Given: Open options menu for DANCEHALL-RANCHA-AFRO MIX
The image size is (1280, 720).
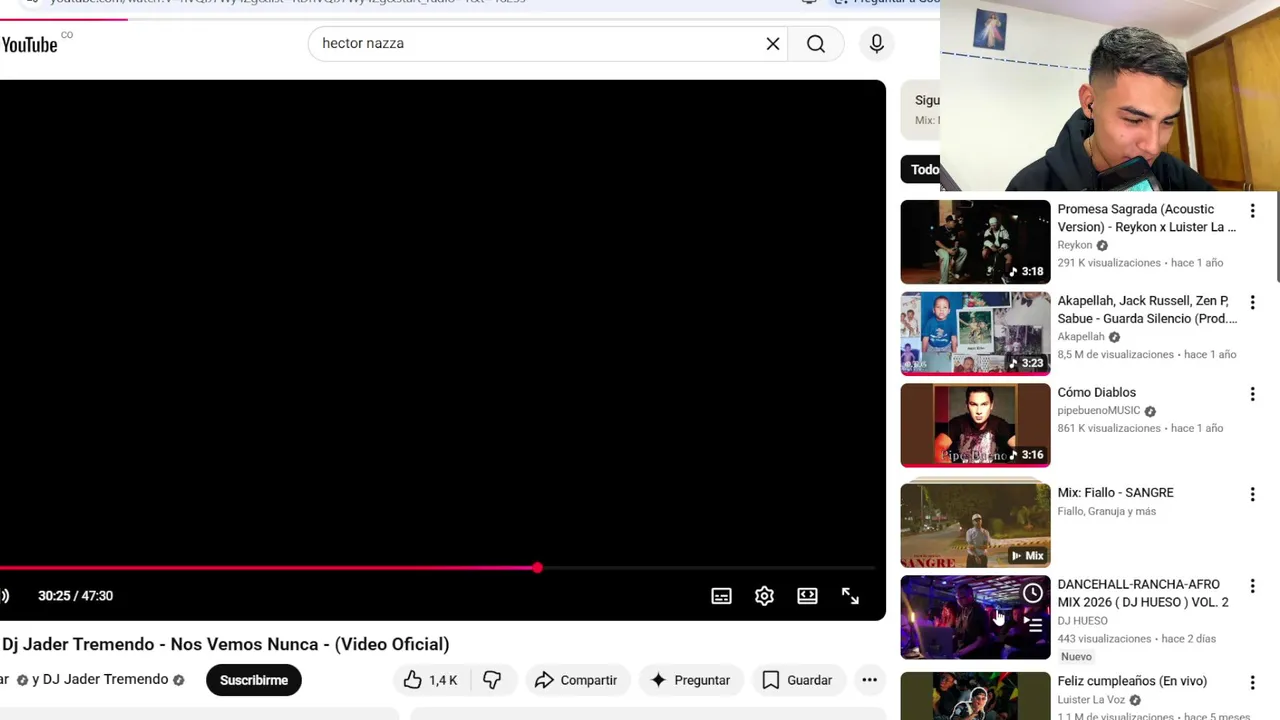Looking at the screenshot, I should [1252, 586].
